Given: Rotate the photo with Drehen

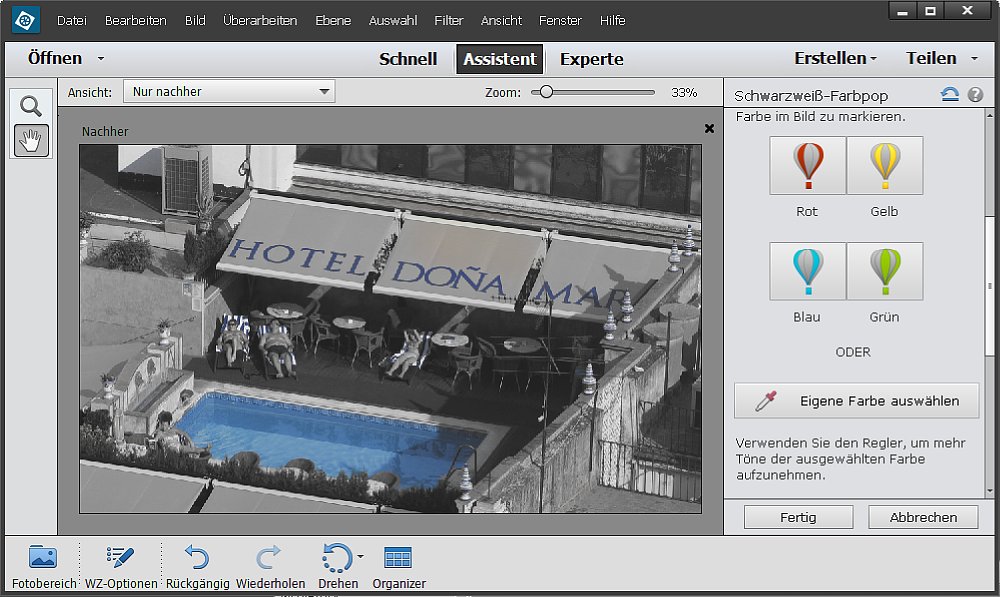Looking at the screenshot, I should coord(337,566).
